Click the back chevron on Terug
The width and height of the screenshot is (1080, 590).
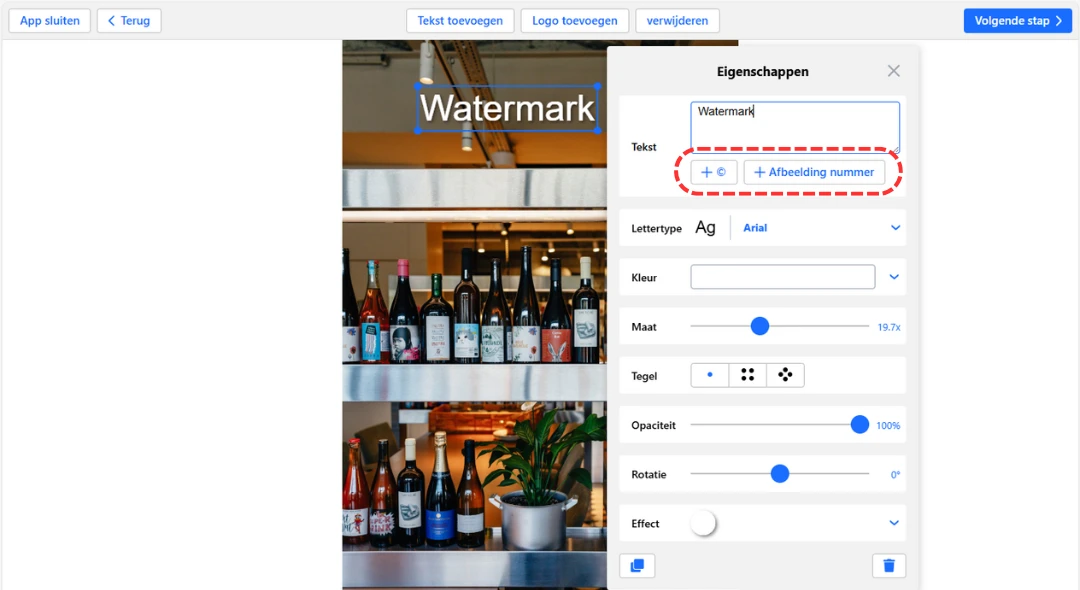click(112, 20)
